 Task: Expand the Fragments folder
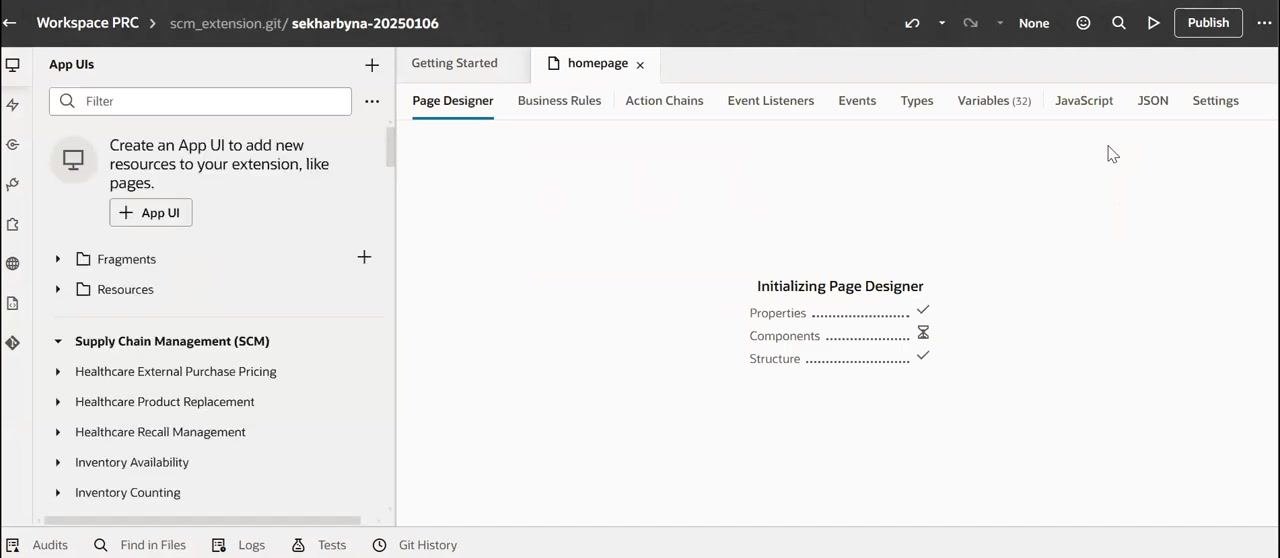pyautogui.click(x=58, y=259)
